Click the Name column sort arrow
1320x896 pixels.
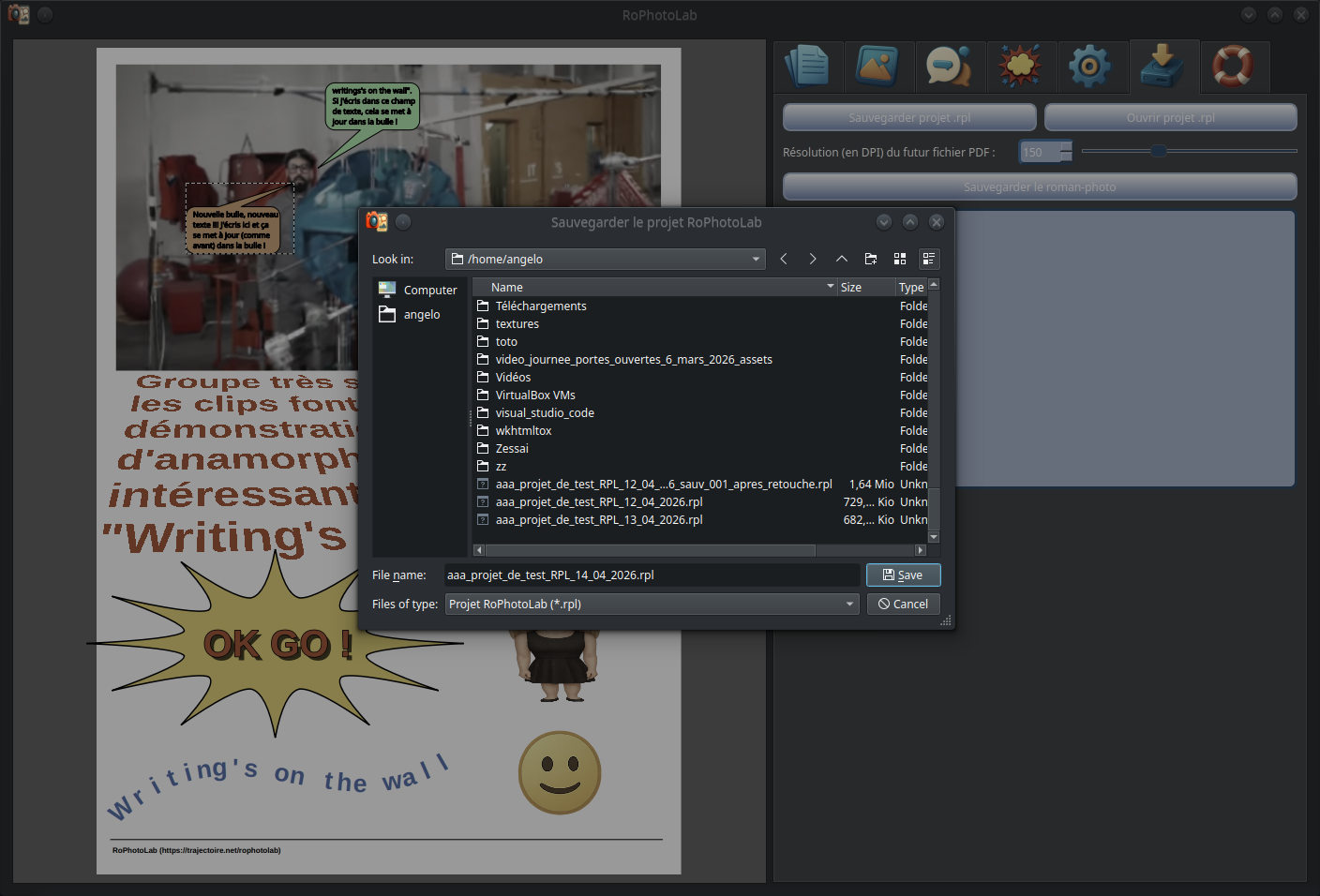830,287
